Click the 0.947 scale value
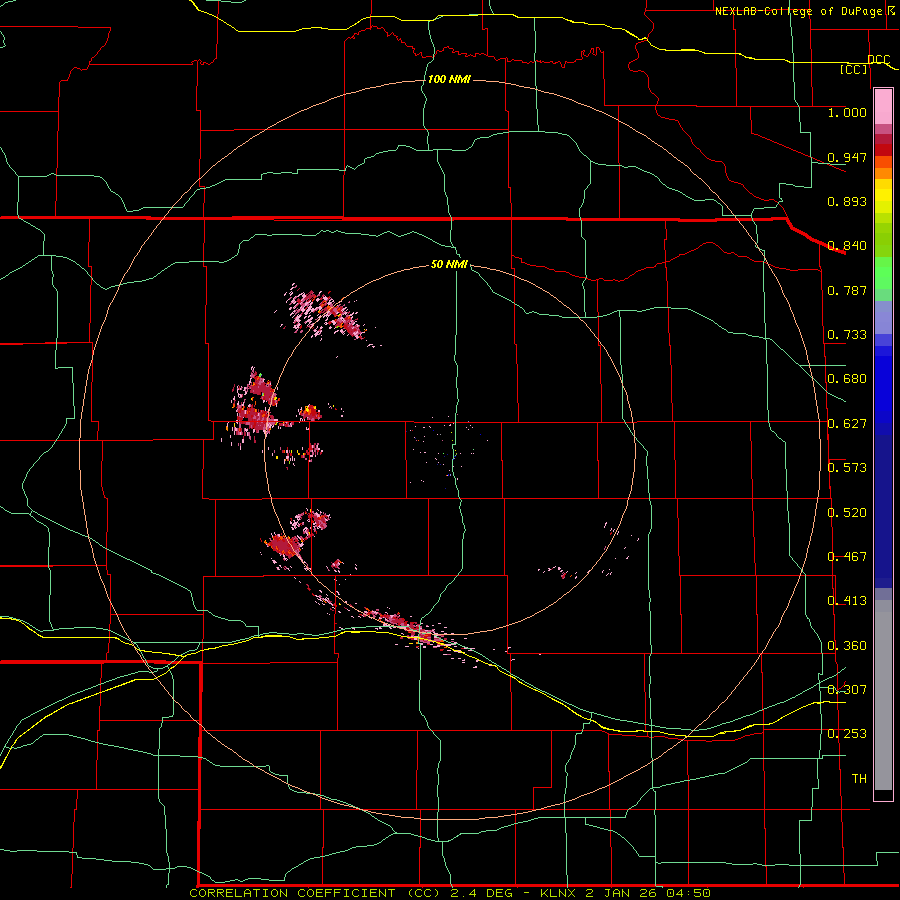Viewport: 900px width, 900px height. click(847, 157)
